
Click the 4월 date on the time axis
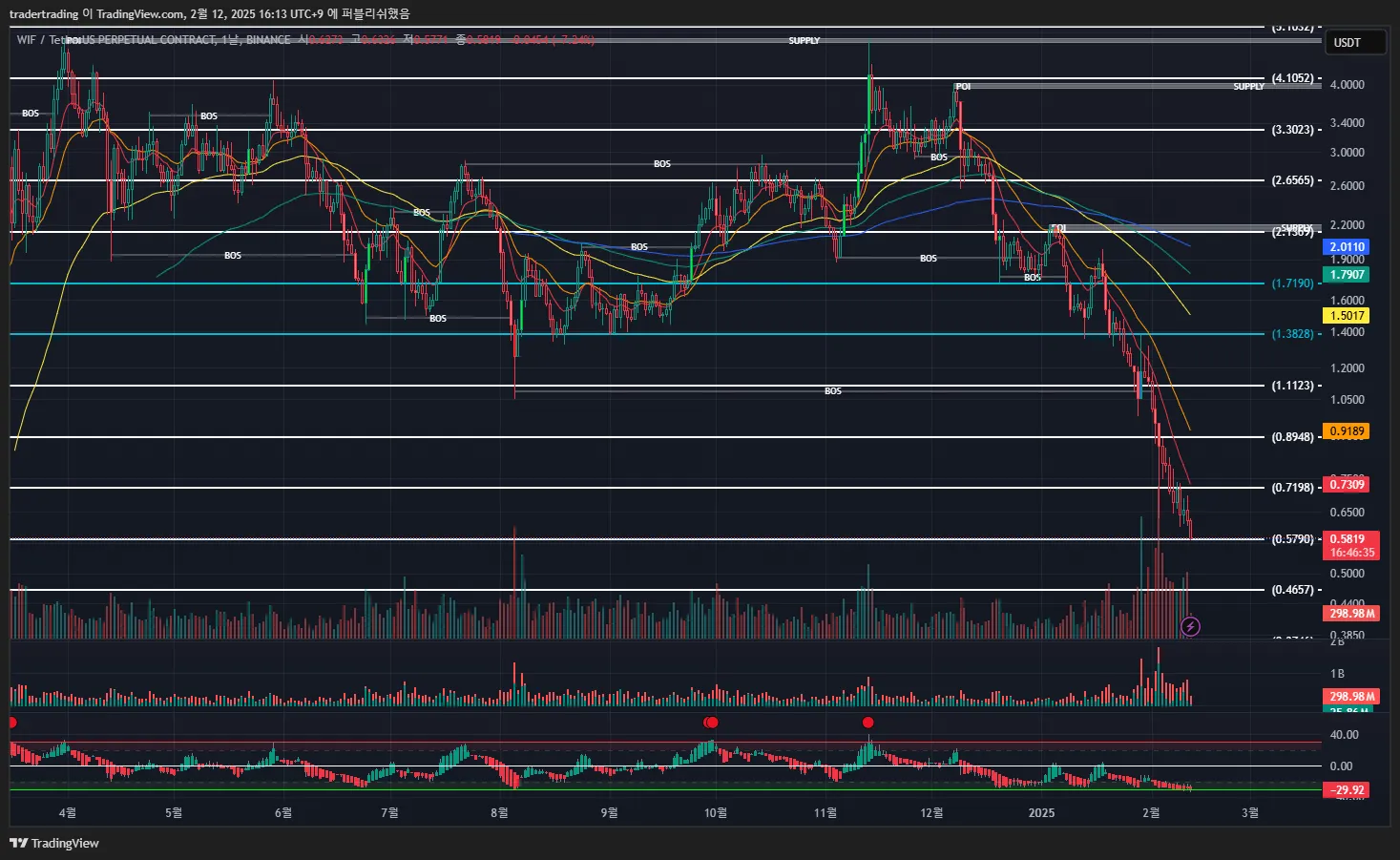(x=67, y=812)
